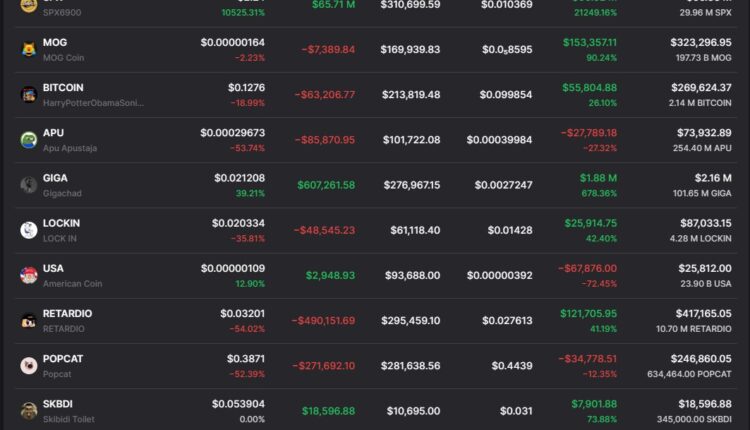Select the RETARDIO token icon
The image size is (750, 430).
[x=28, y=321]
